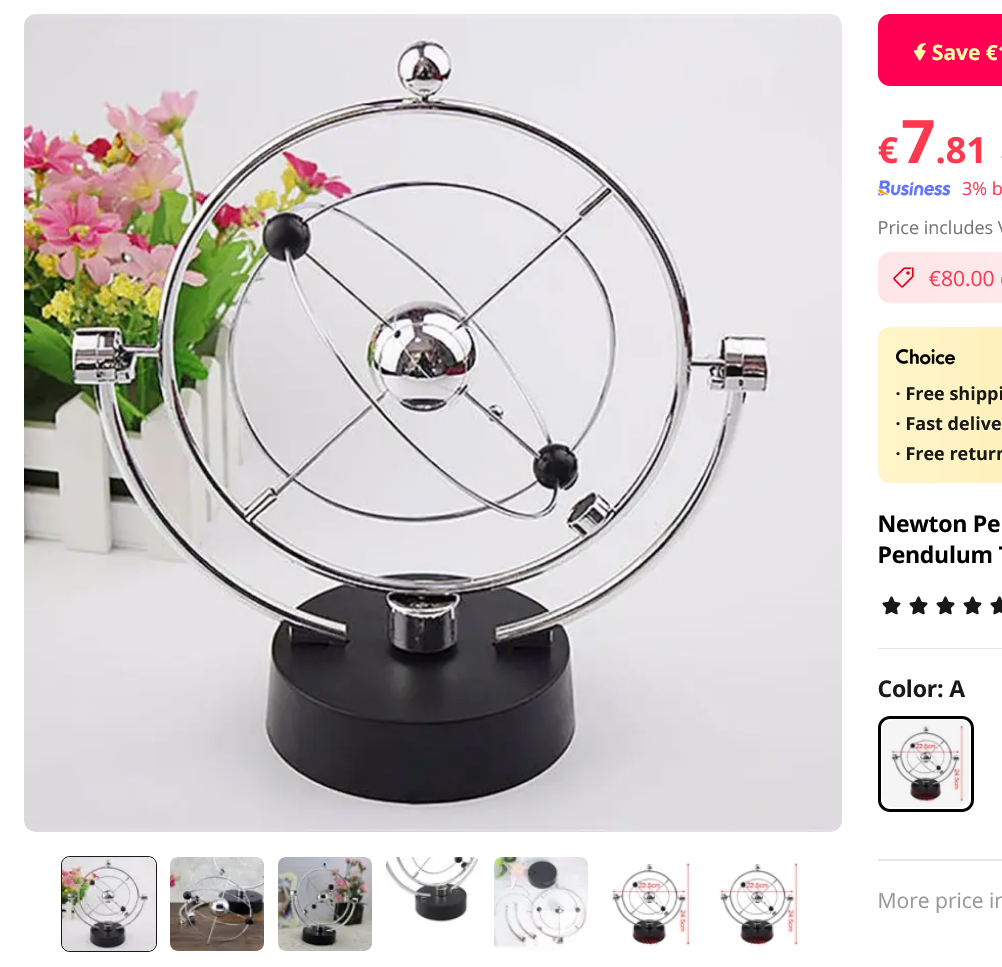
Task: Open the €80.00 coupon offer
Action: (940, 277)
